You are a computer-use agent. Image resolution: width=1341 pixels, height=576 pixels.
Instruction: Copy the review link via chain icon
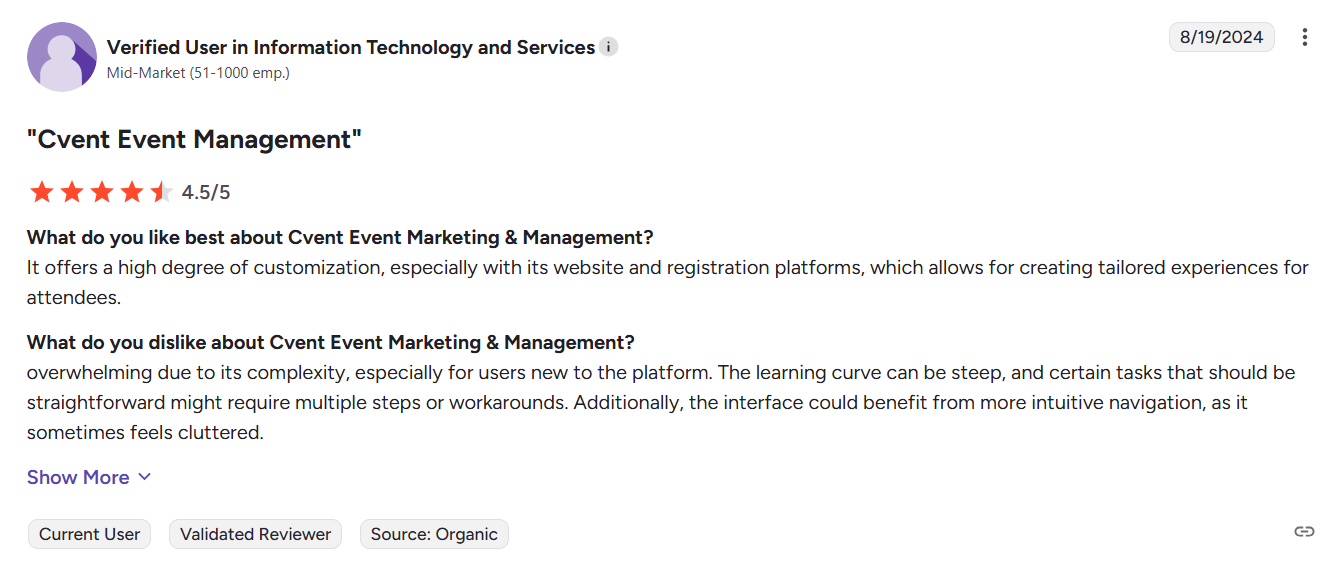tap(1303, 531)
